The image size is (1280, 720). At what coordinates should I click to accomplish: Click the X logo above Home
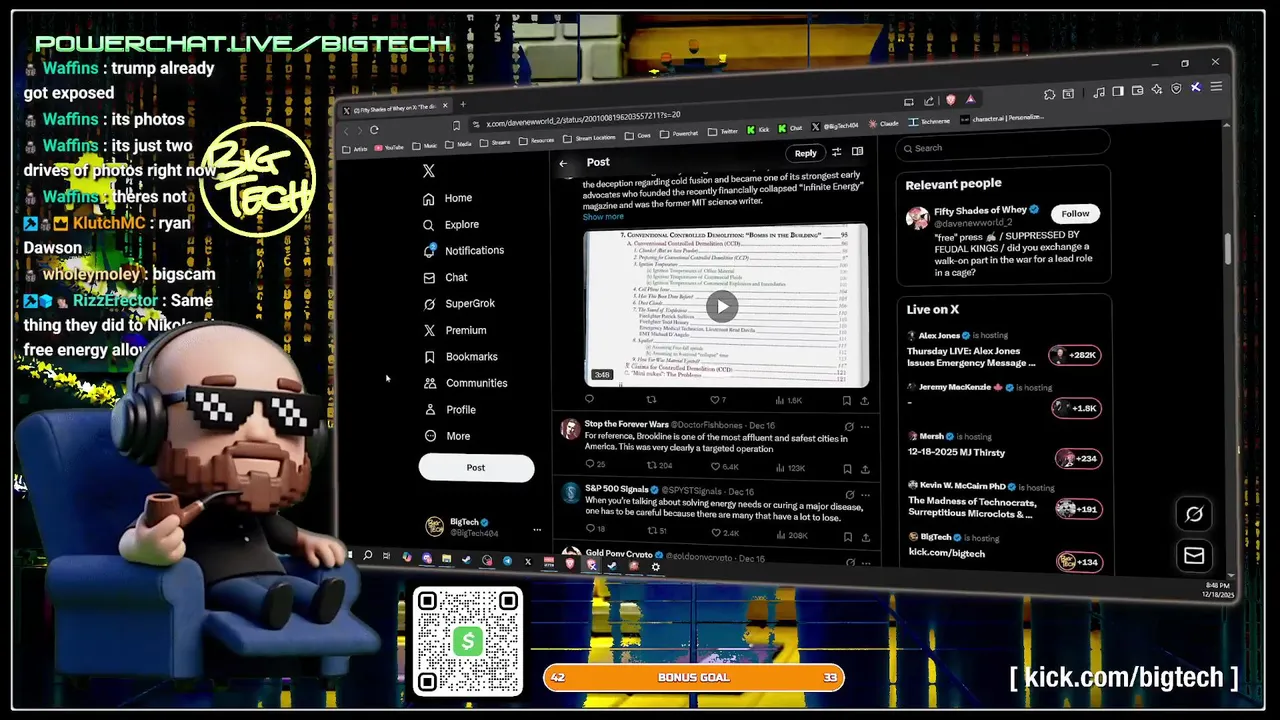click(429, 171)
